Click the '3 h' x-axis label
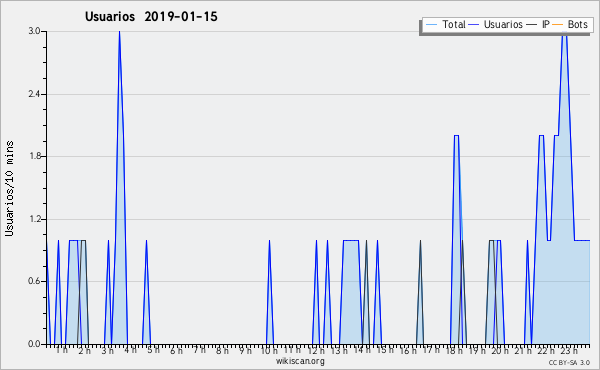The height and width of the screenshot is (370, 600). 108,350
